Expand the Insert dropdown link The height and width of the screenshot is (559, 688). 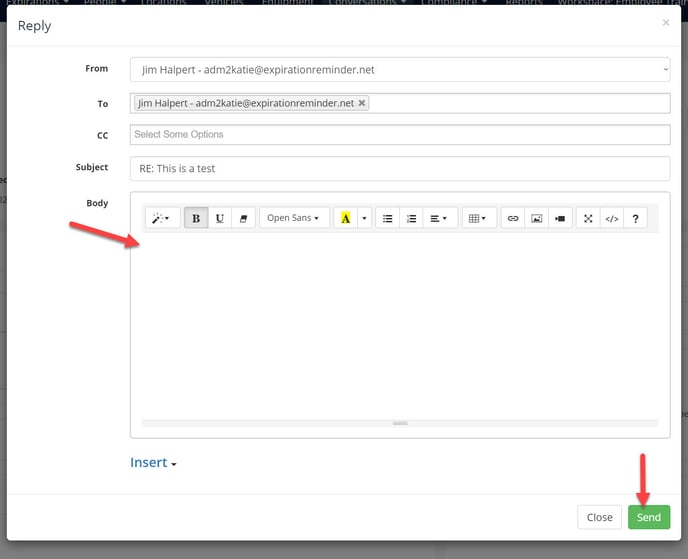153,462
